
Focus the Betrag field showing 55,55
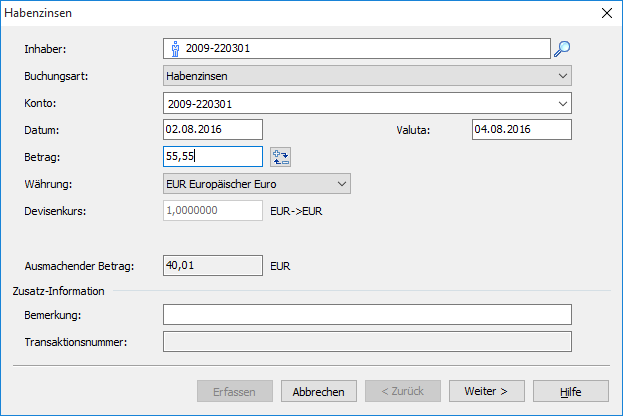211,156
